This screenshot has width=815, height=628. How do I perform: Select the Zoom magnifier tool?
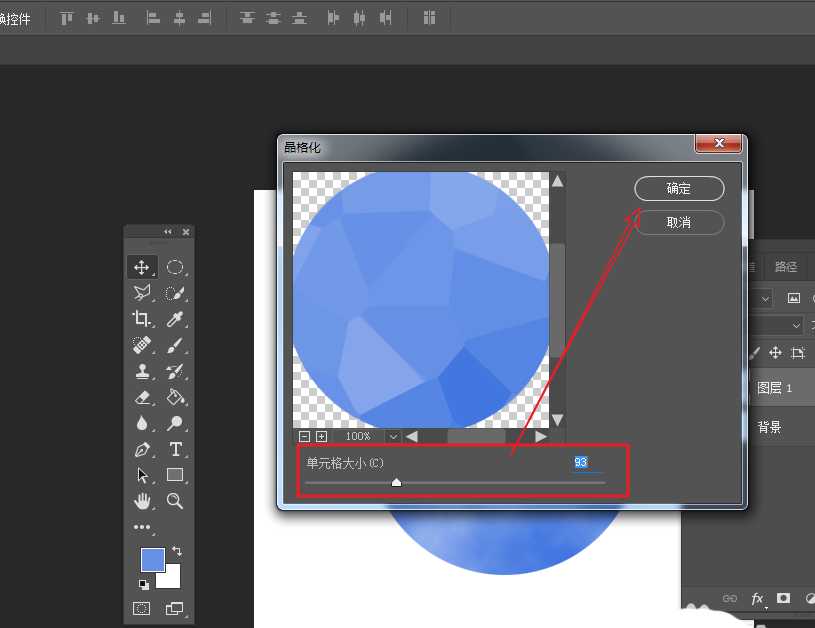click(175, 501)
